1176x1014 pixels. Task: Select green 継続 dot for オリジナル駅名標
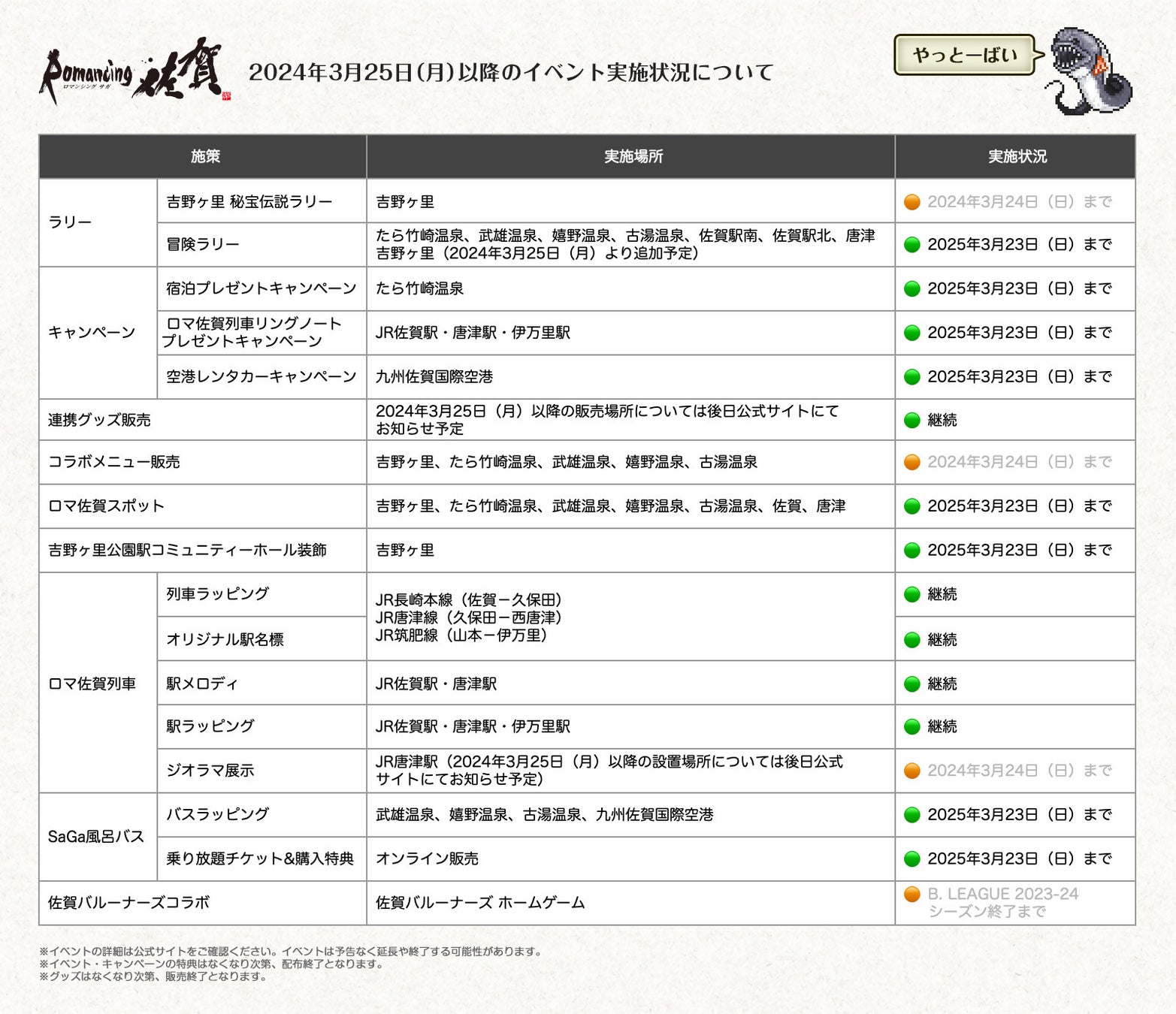(x=912, y=640)
